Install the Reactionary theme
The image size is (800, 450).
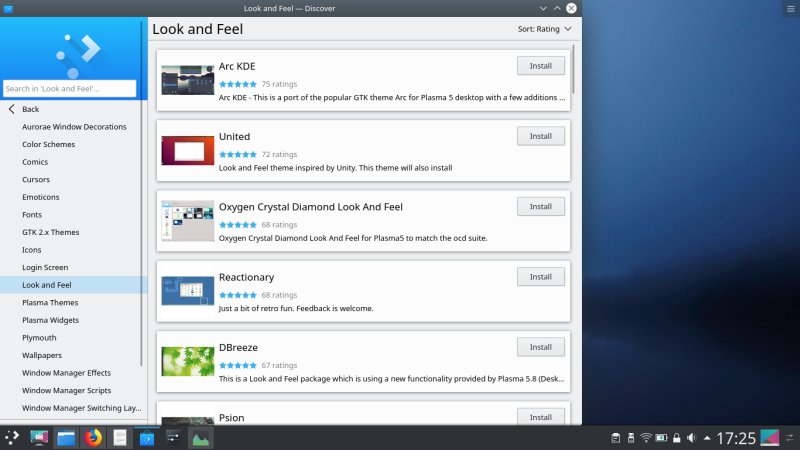tap(541, 277)
